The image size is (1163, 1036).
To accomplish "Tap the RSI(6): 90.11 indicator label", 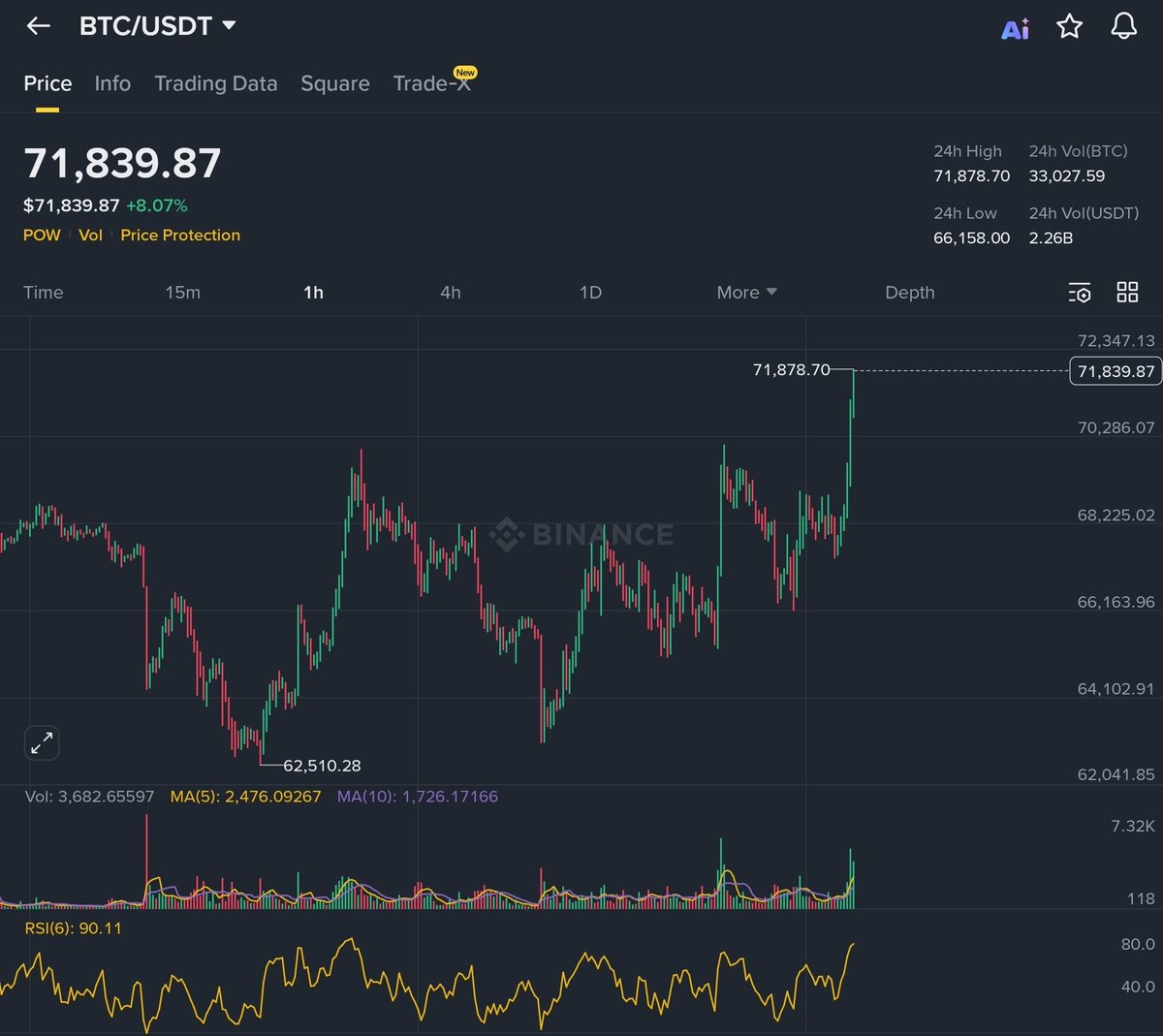I will coord(73,927).
